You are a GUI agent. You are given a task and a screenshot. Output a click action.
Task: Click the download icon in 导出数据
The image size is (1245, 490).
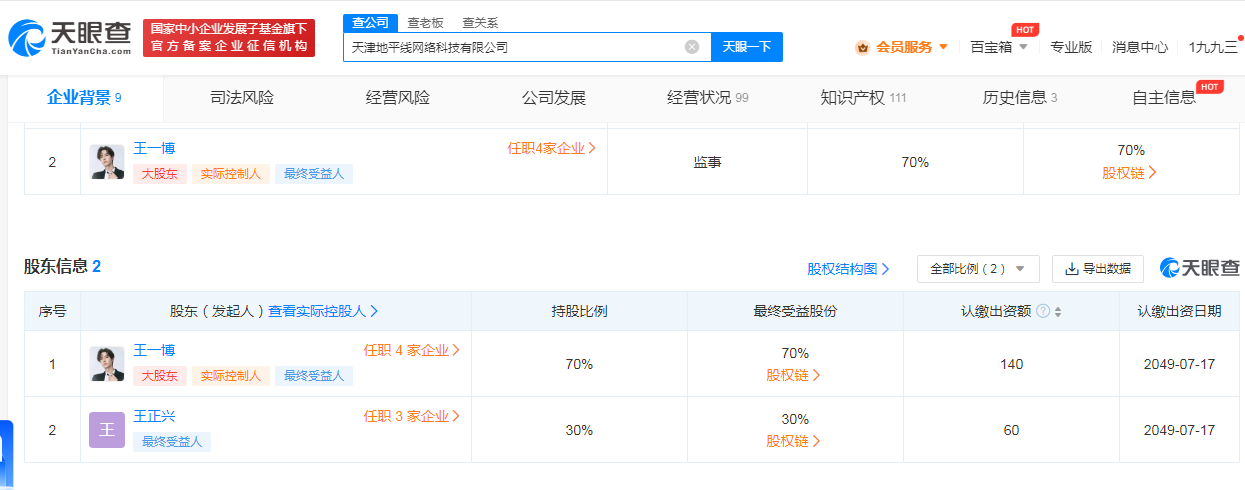1071,269
